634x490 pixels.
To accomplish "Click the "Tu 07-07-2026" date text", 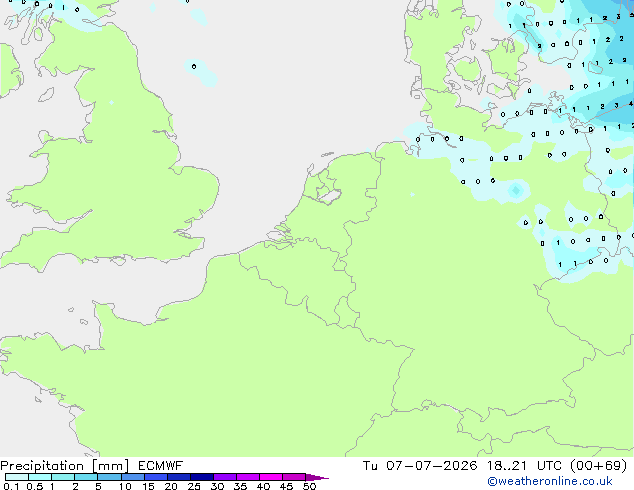I will coord(420,466).
